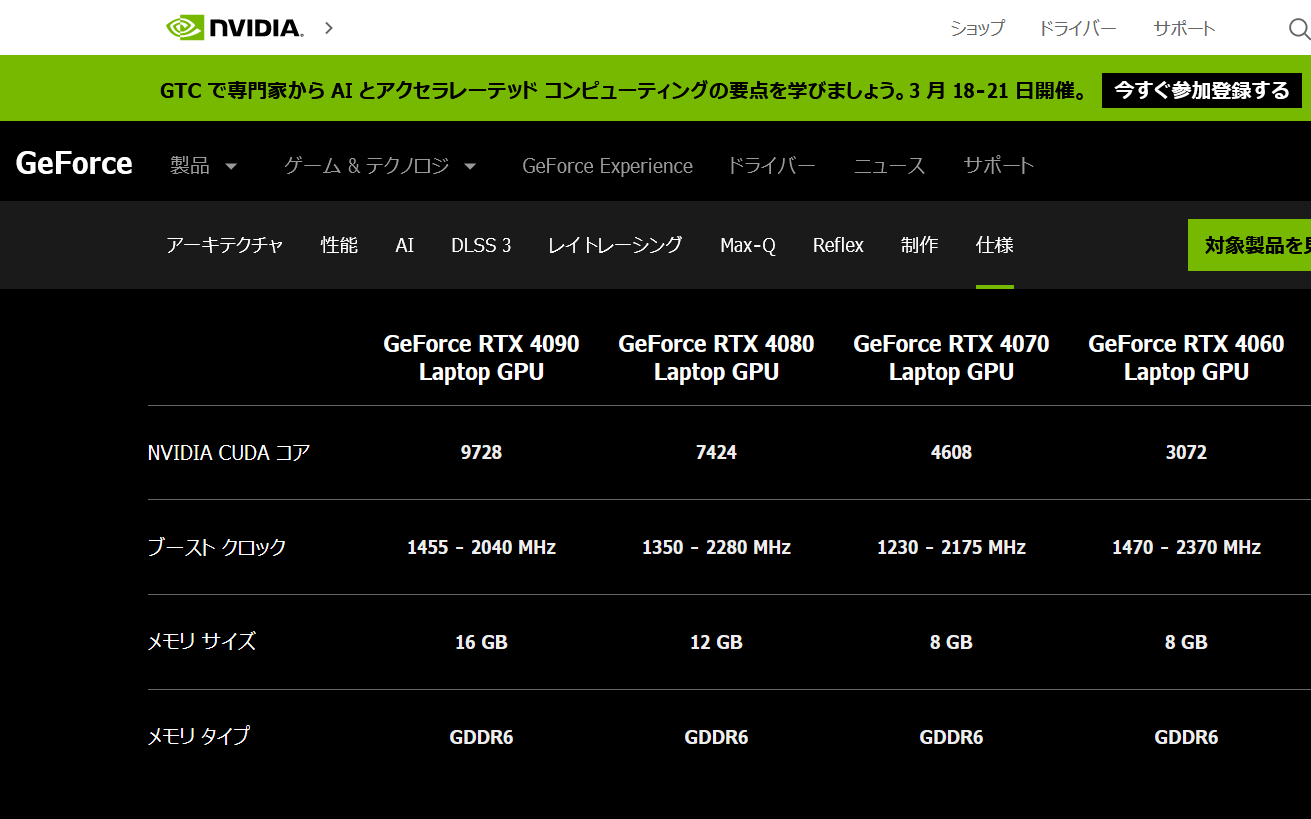Click the NVIDIA logo

coord(234,27)
